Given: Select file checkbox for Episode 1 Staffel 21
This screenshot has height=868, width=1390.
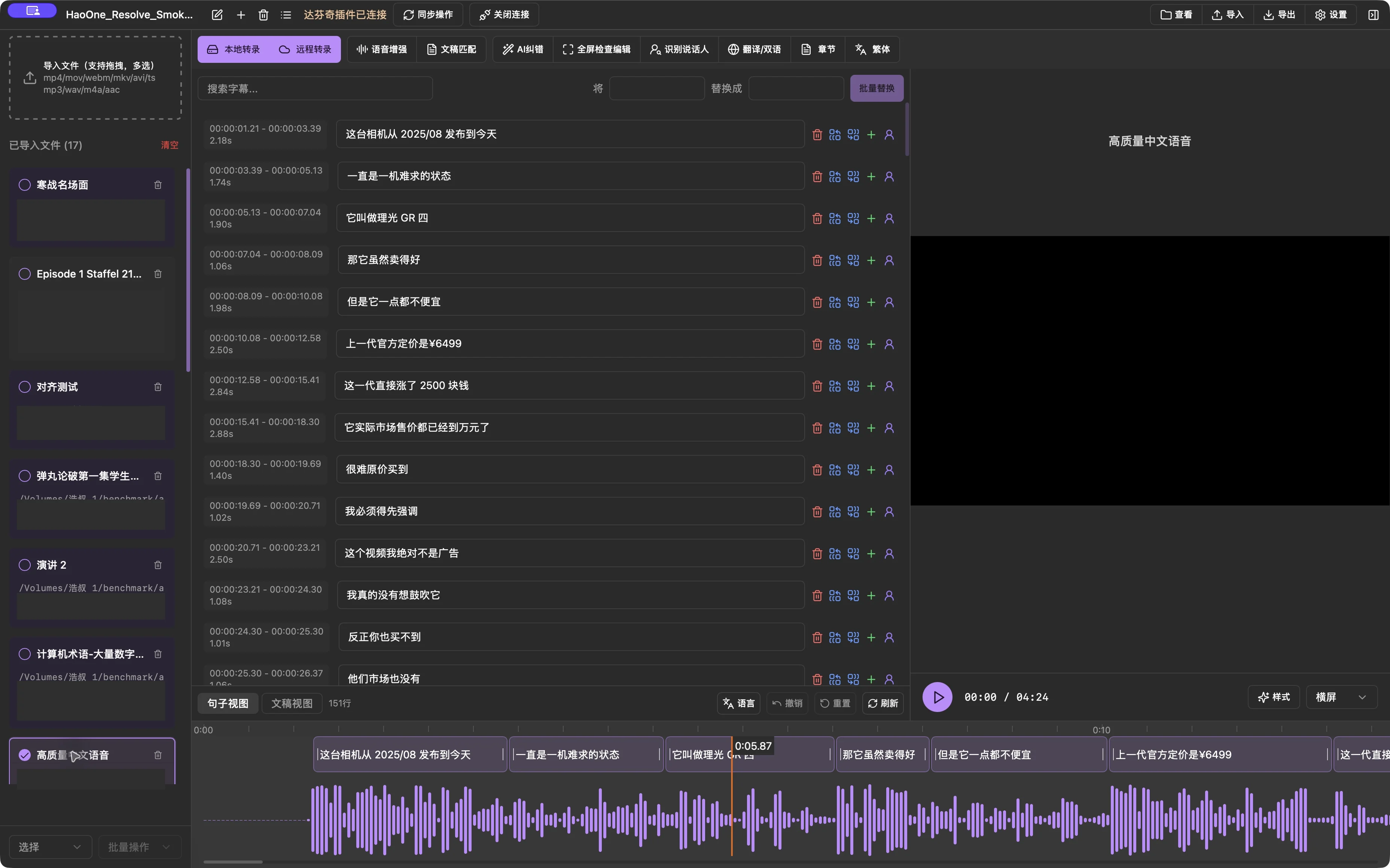Looking at the screenshot, I should pyautogui.click(x=25, y=274).
